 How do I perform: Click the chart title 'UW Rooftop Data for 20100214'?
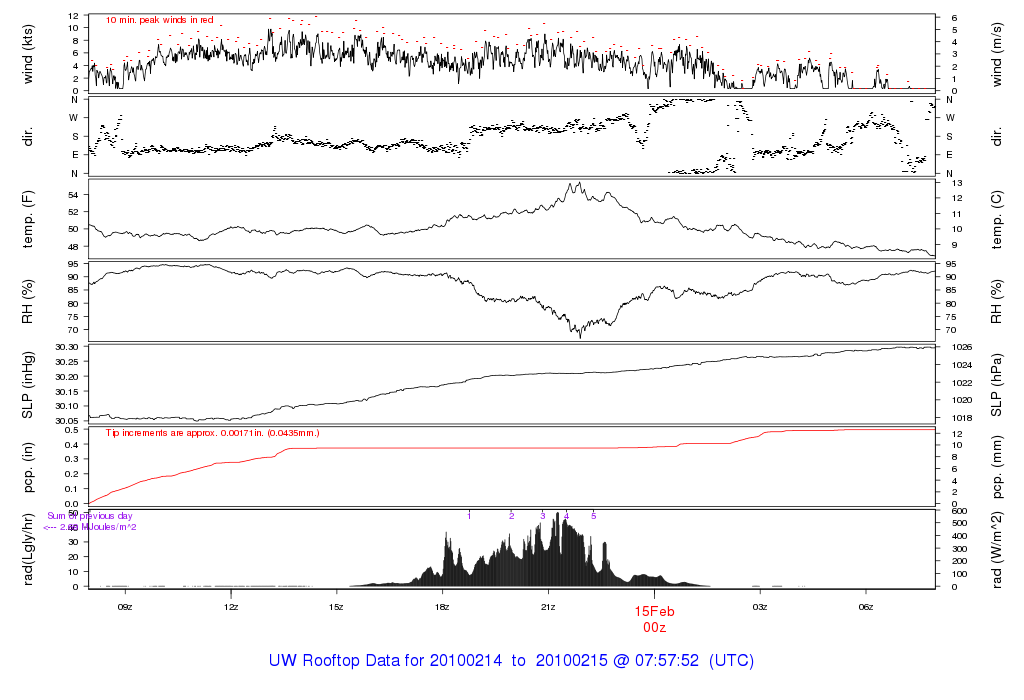[x=385, y=661]
